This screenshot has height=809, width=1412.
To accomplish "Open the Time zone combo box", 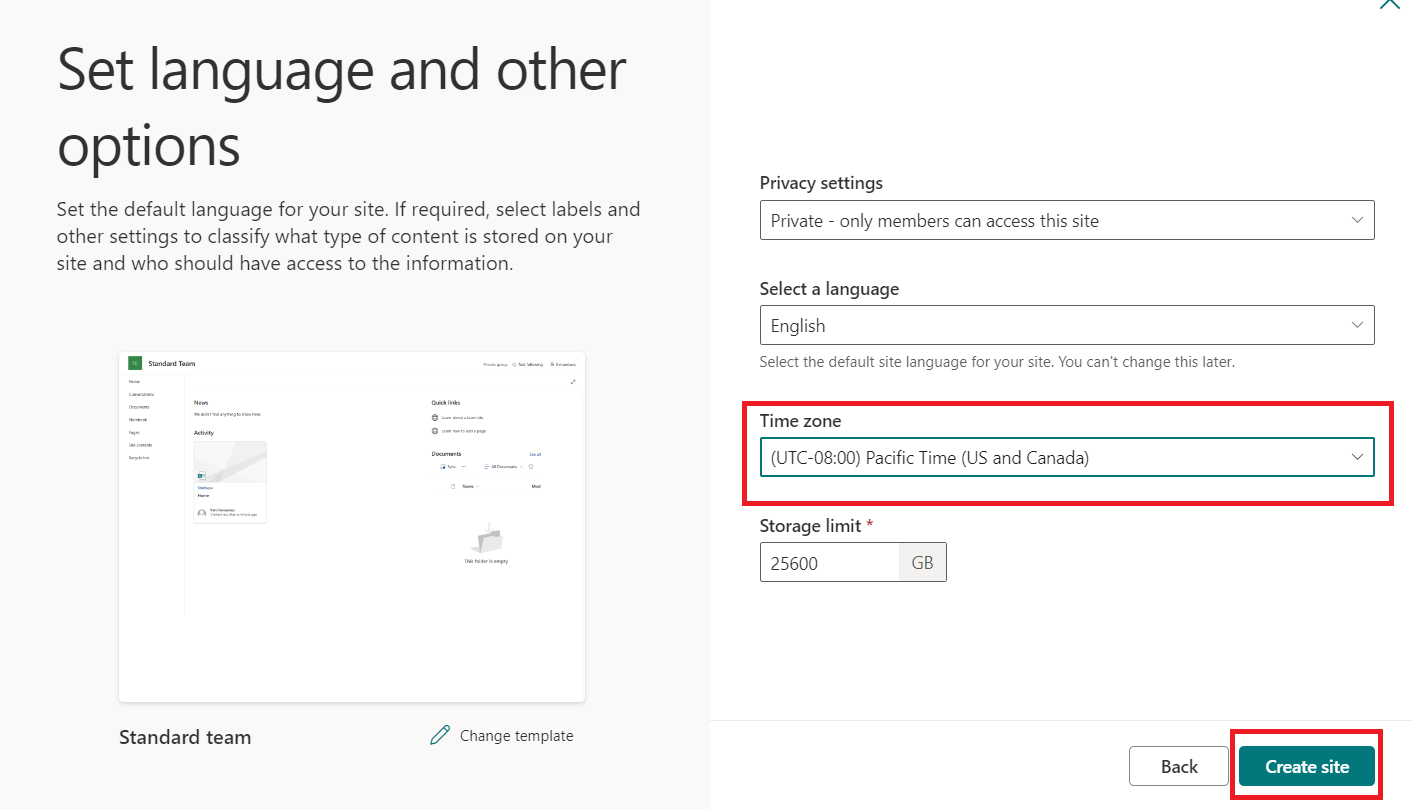I will point(1067,457).
